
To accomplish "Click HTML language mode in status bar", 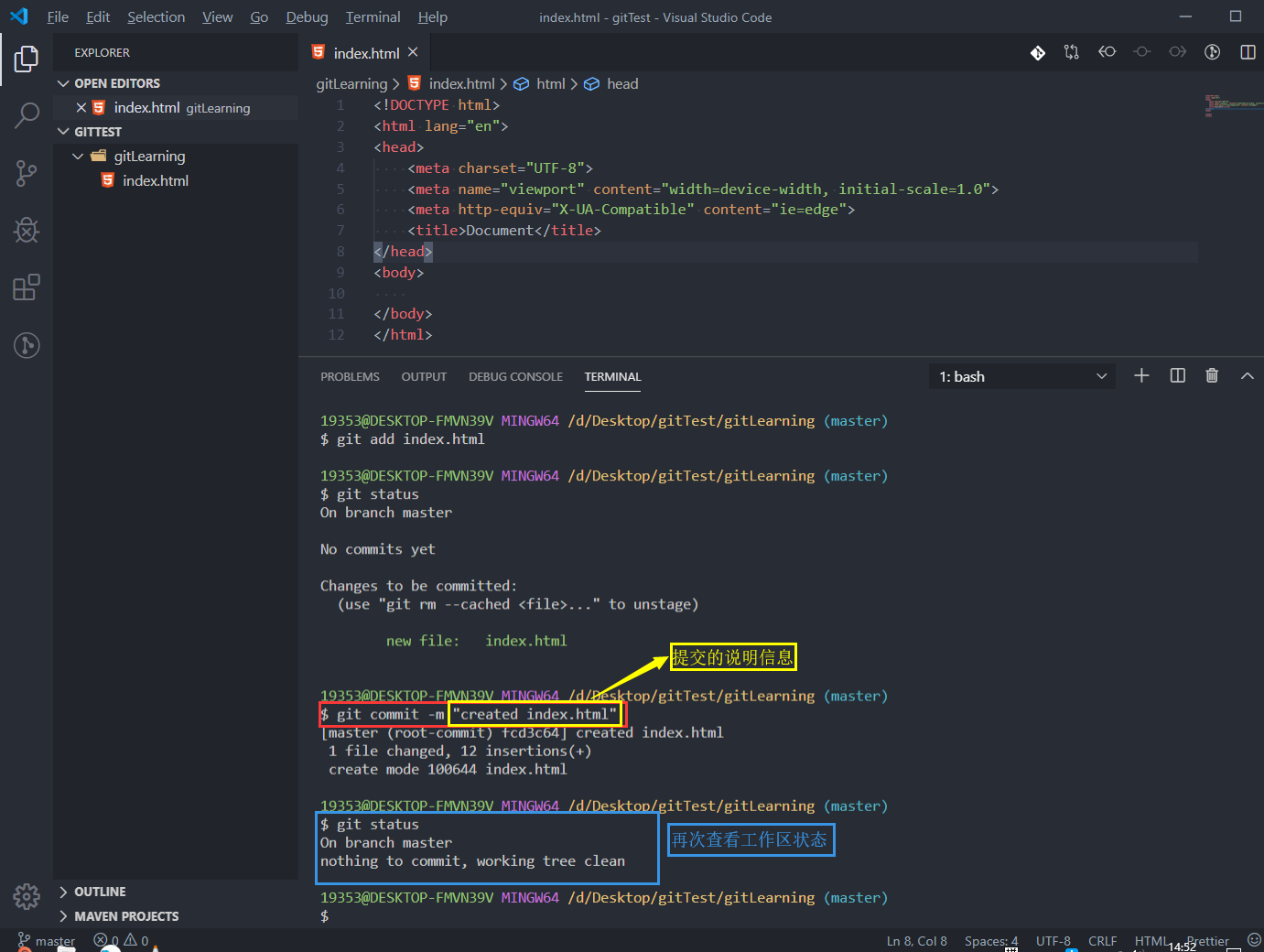I will click(x=1150, y=941).
